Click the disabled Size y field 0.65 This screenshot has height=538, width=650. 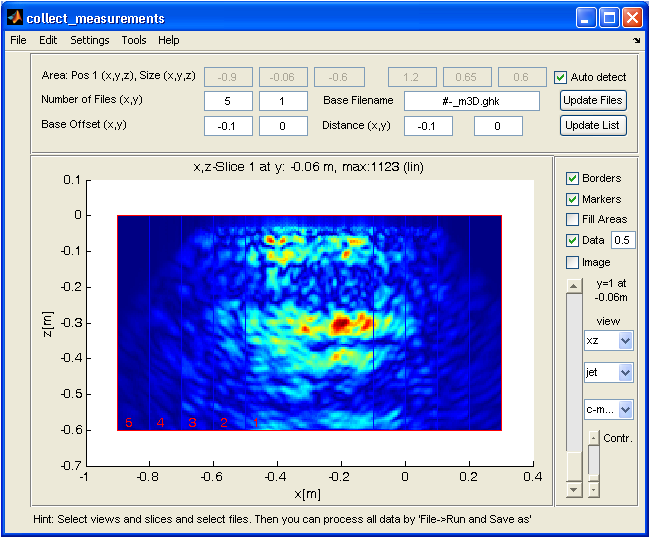point(467,77)
